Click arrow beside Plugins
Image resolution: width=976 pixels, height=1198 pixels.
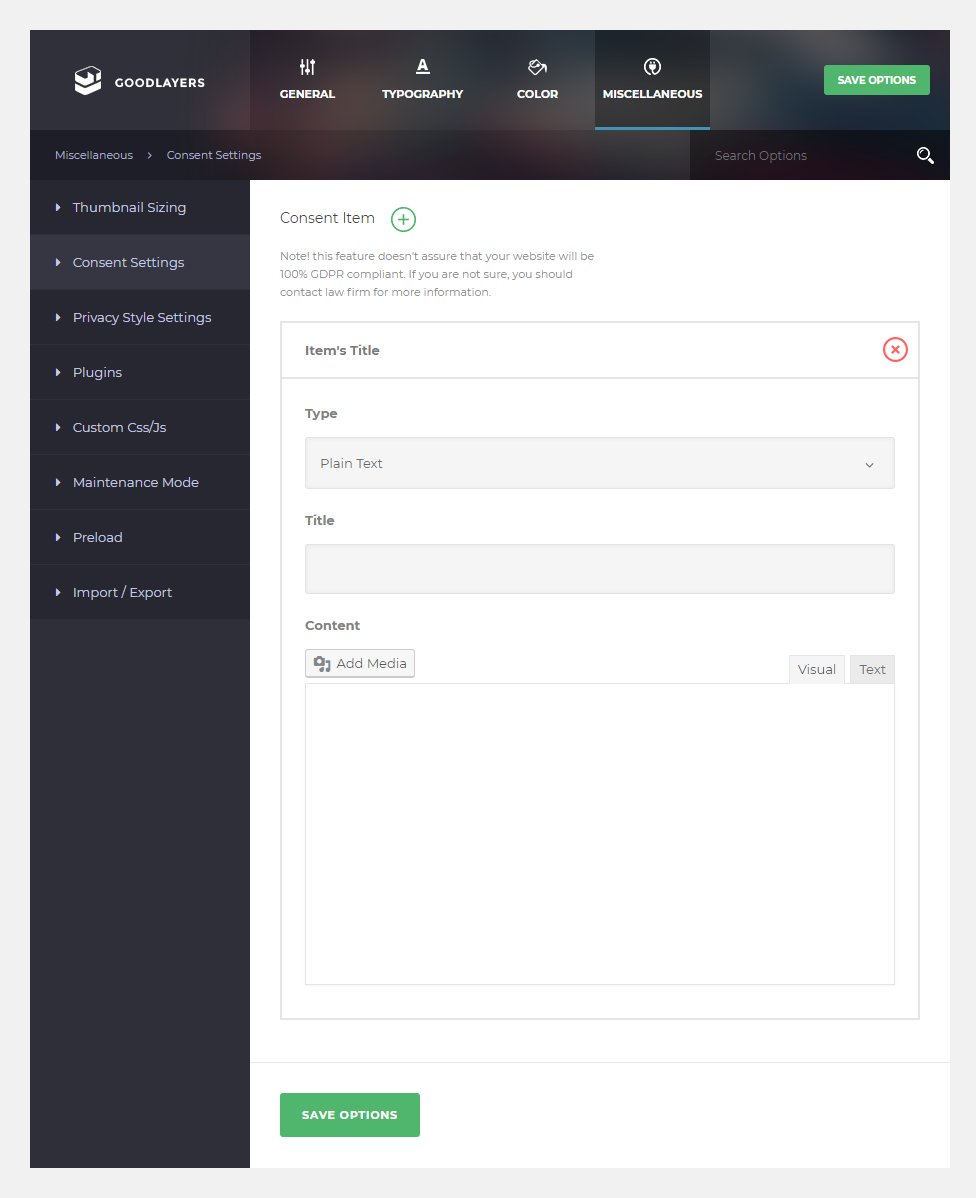pyautogui.click(x=58, y=372)
